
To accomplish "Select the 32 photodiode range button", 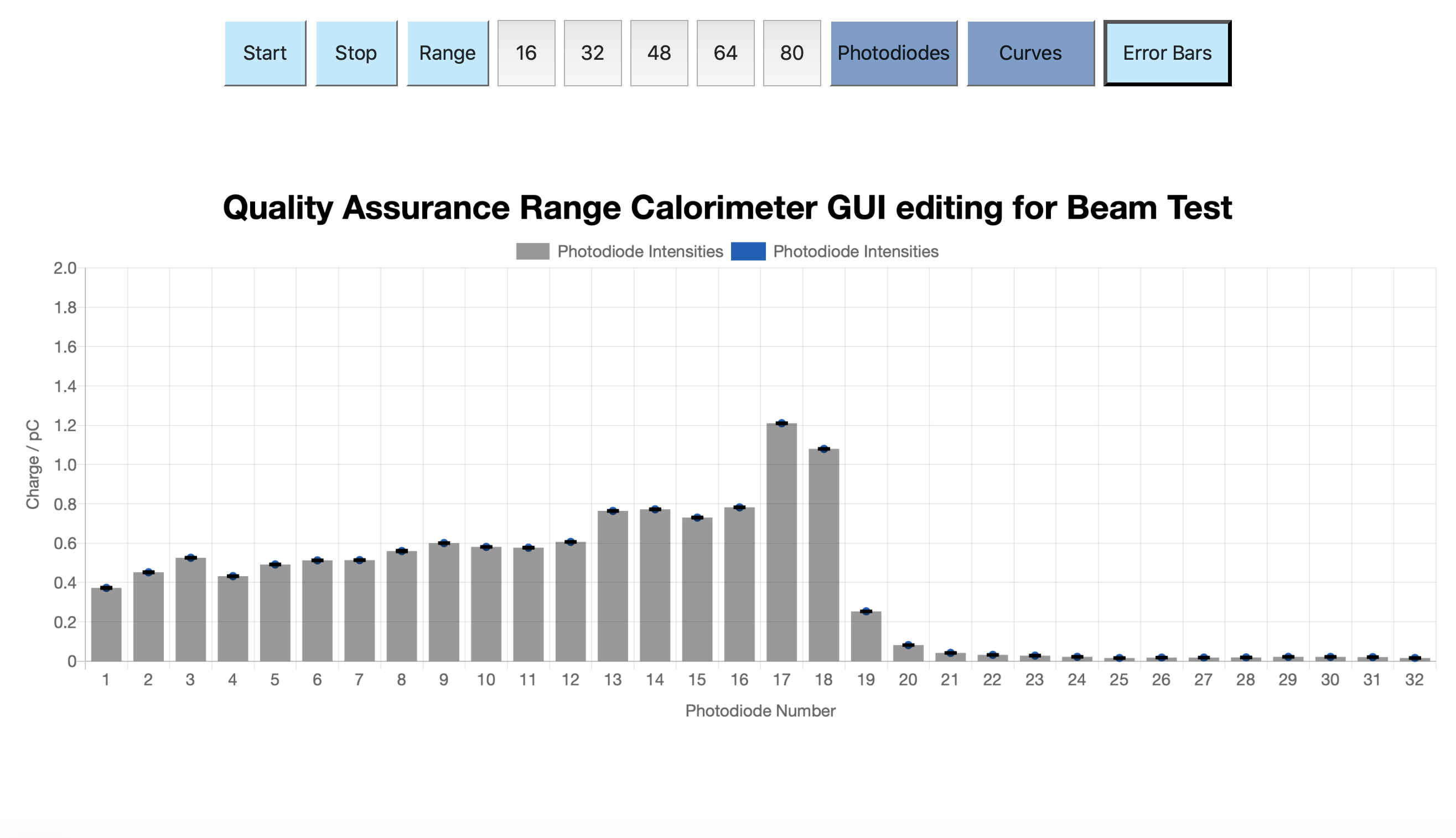I will point(593,53).
